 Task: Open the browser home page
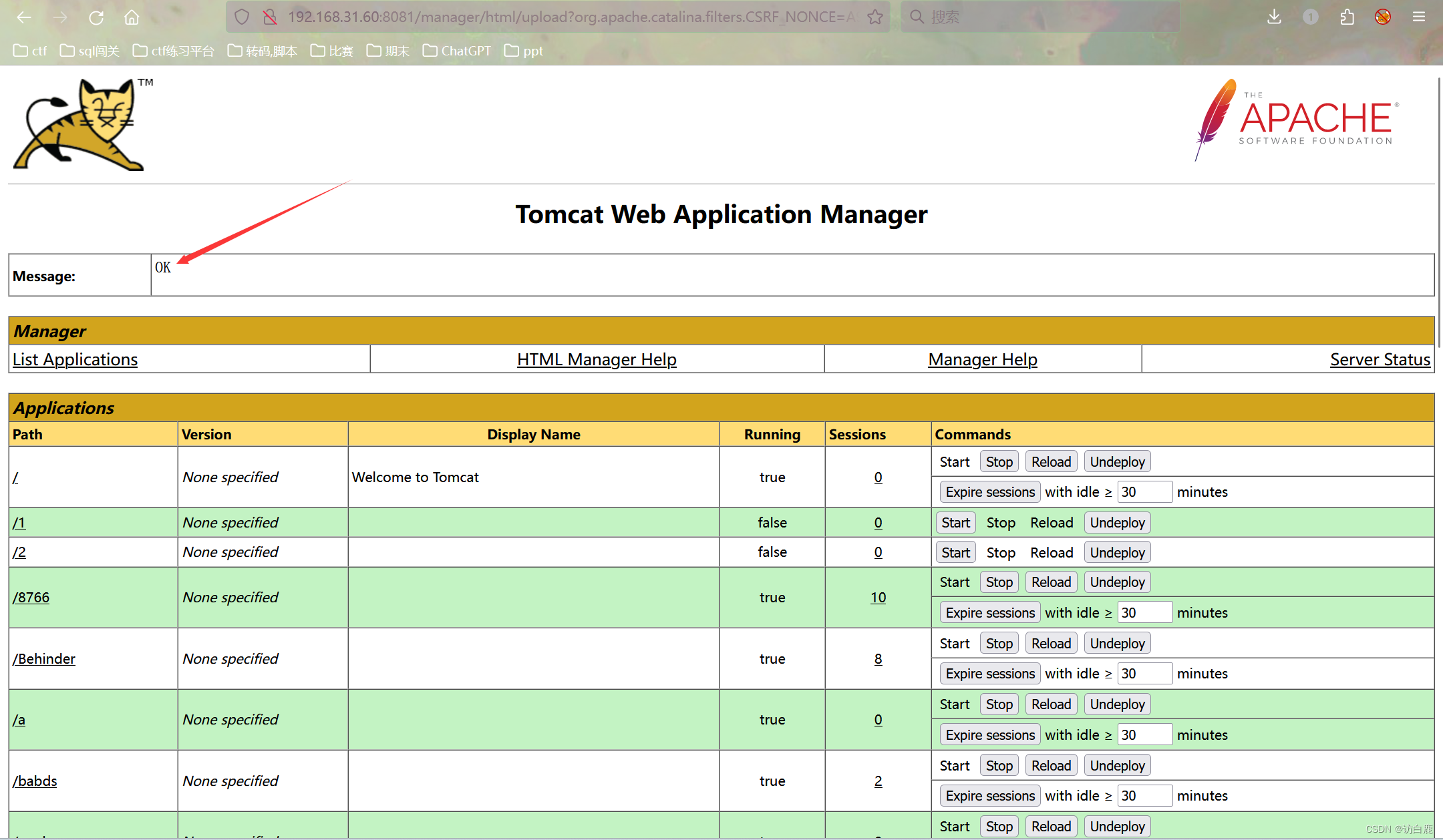pos(131,17)
